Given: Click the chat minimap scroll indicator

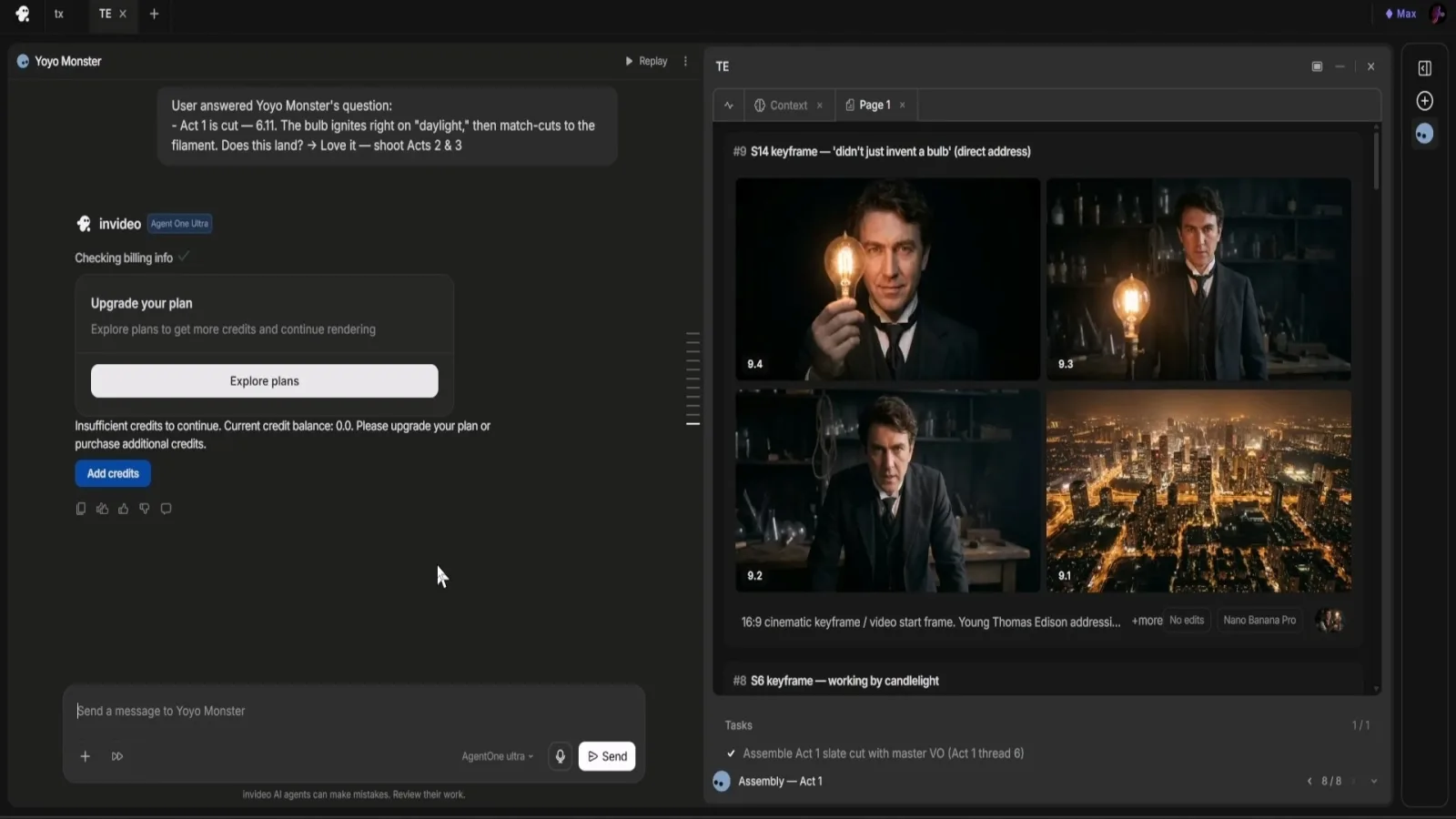Looking at the screenshot, I should 693,379.
